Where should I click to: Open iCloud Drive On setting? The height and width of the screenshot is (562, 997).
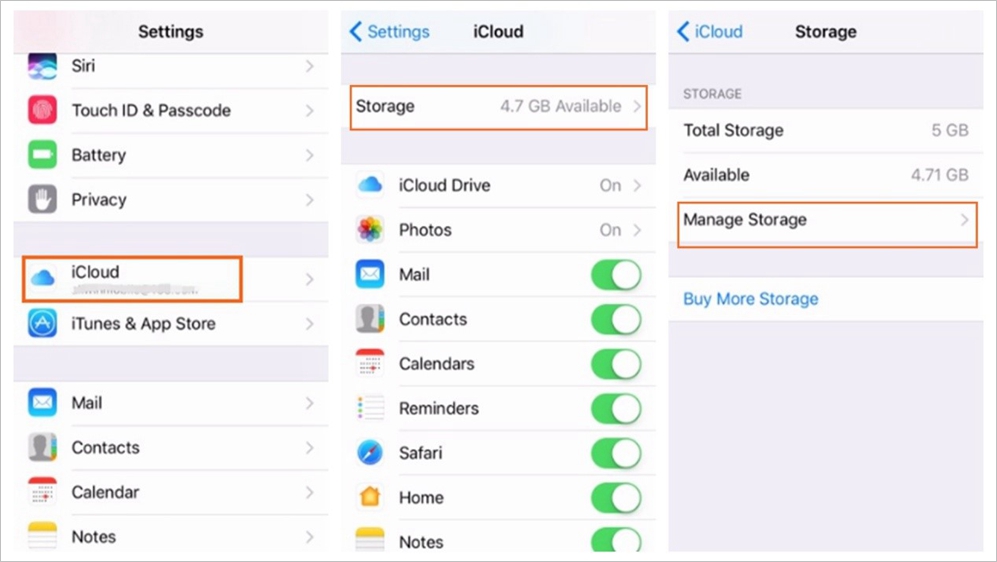(498, 185)
